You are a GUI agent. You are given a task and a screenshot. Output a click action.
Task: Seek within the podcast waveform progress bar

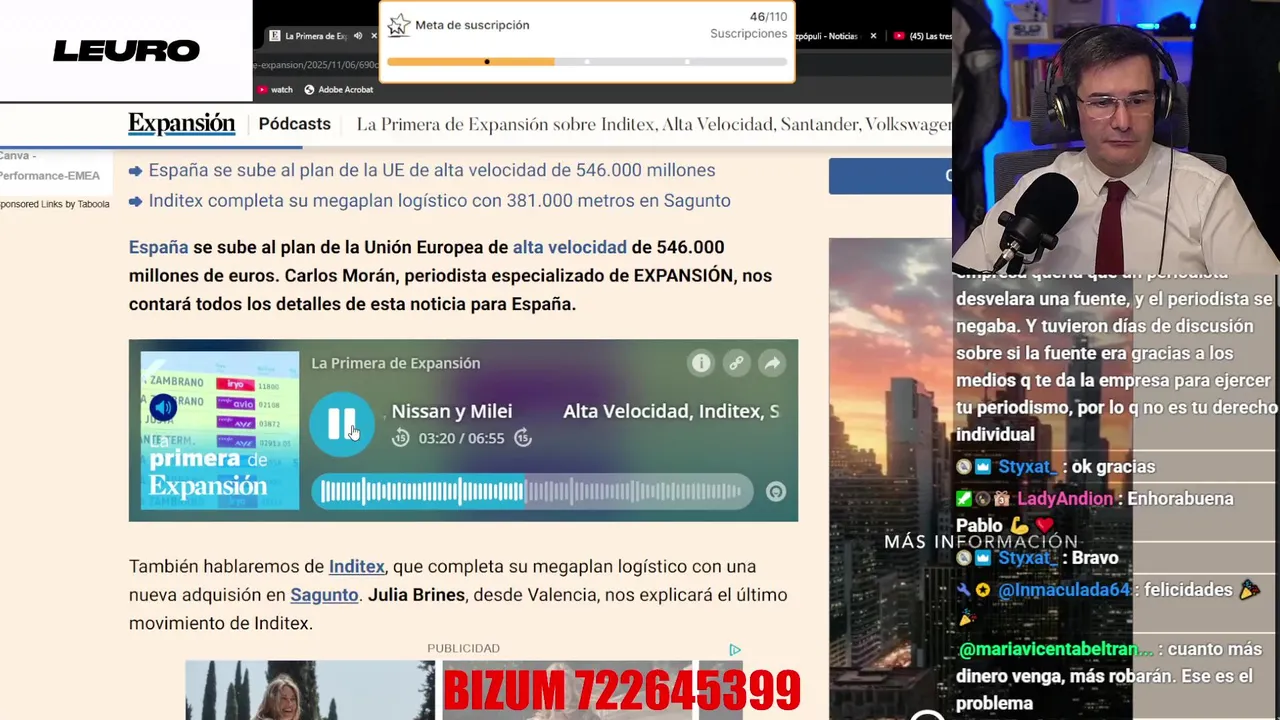tap(532, 491)
